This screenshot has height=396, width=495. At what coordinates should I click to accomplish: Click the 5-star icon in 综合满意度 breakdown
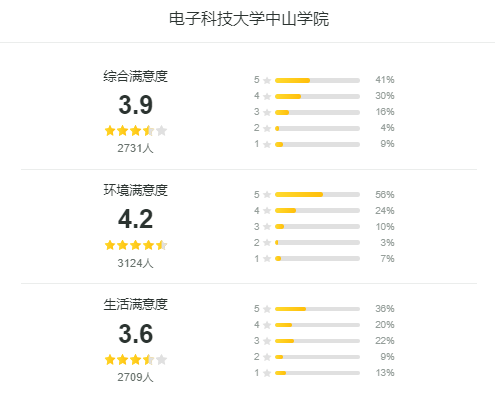pos(267,80)
